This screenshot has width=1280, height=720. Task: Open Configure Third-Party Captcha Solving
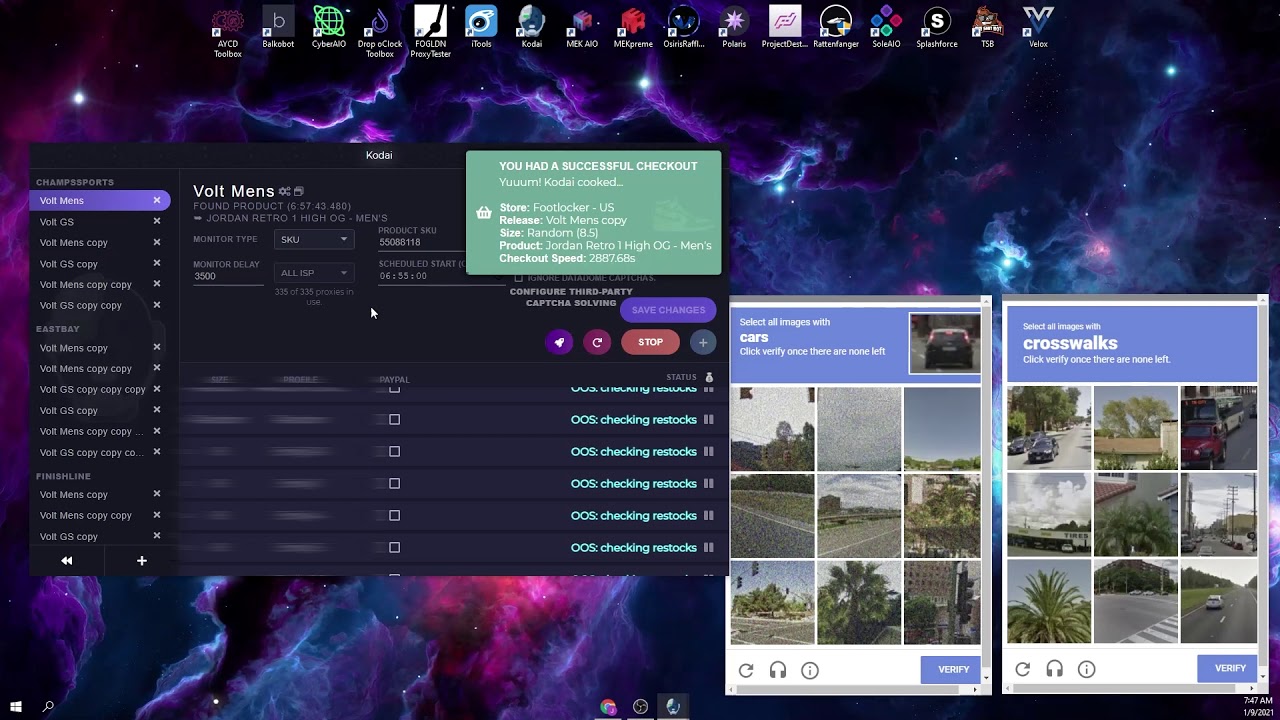(571, 297)
